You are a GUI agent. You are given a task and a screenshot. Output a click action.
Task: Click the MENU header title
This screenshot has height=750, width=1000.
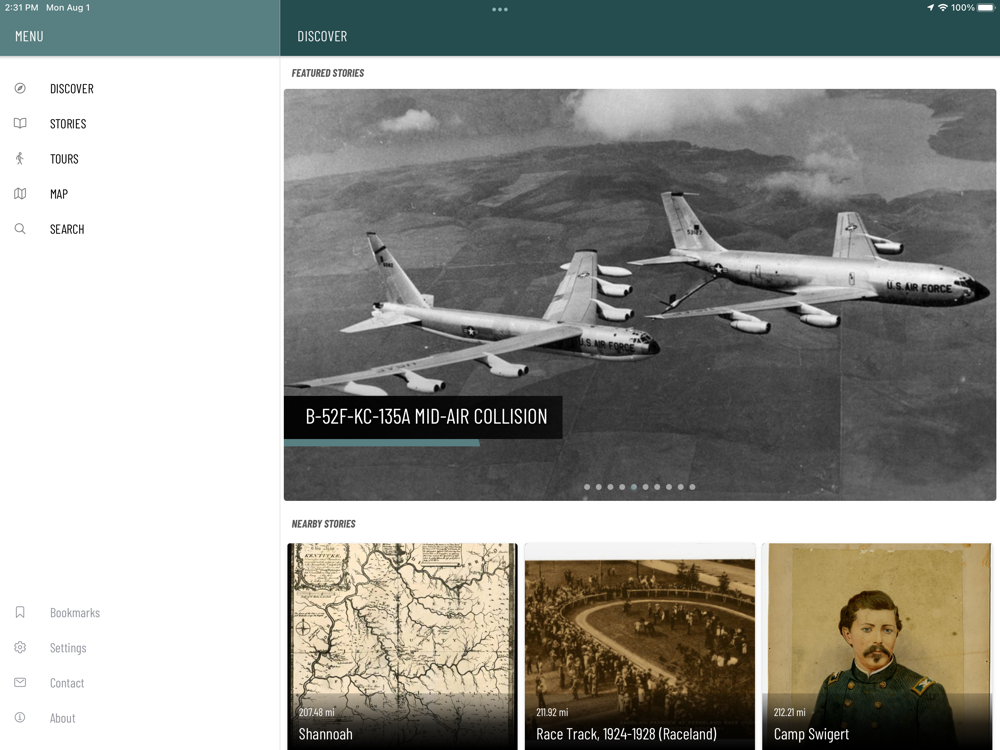(x=29, y=36)
